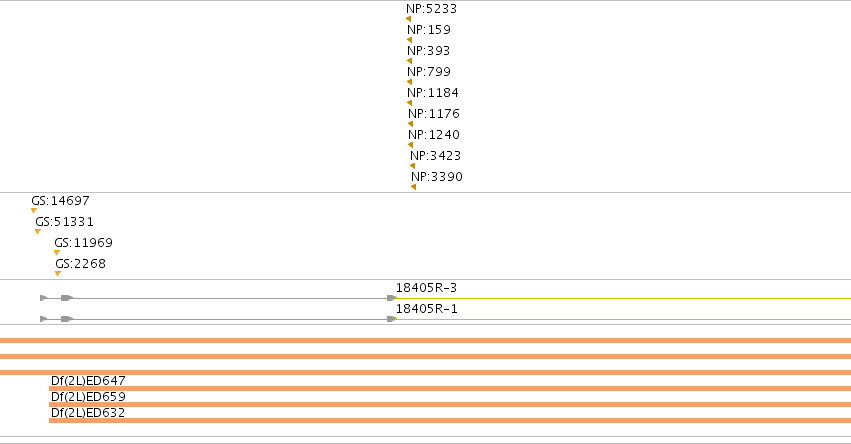This screenshot has height=444, width=851.
Task: Click the GS:51331 label
Action: click(x=64, y=222)
